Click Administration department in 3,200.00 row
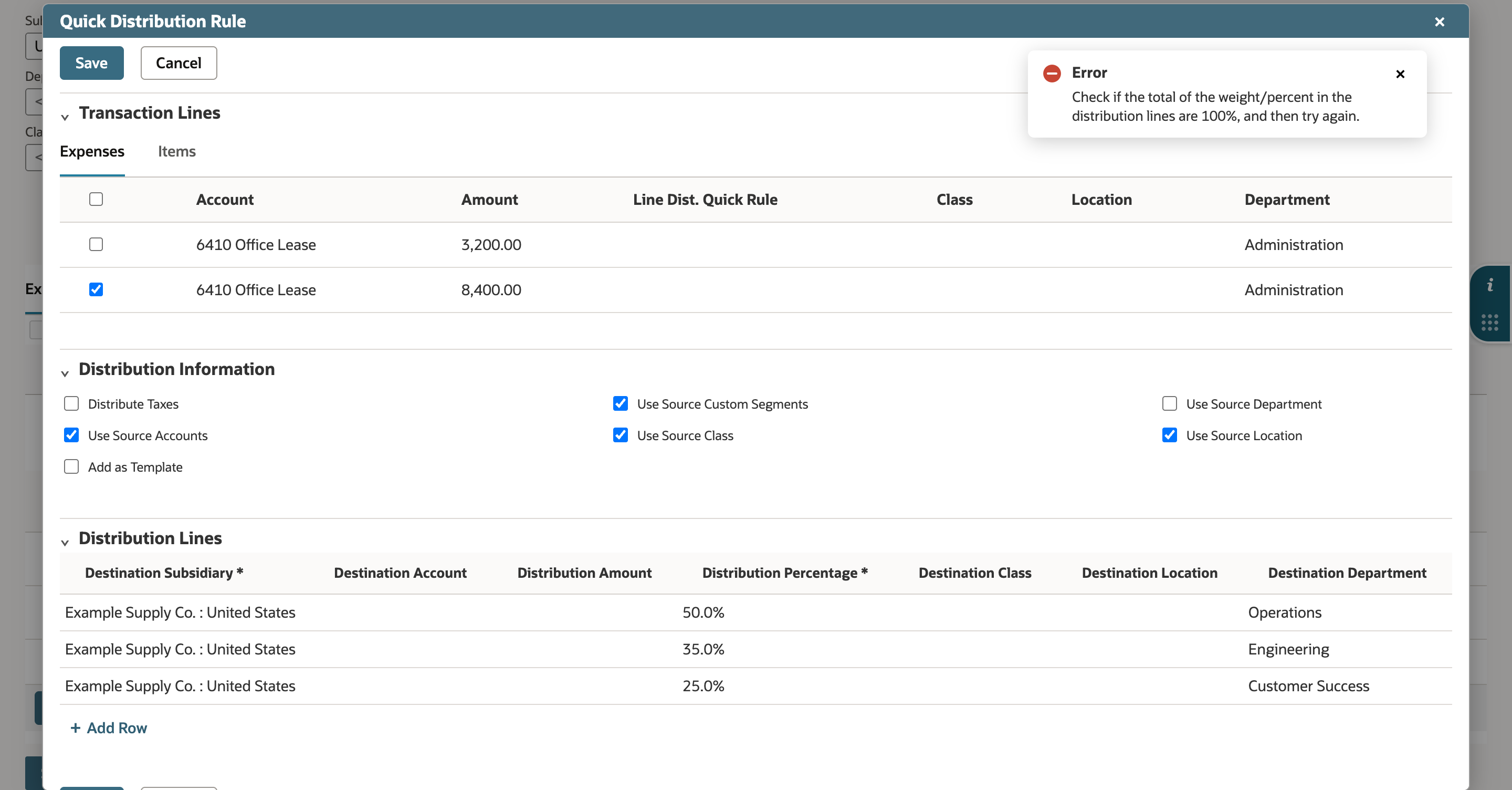Image resolution: width=1512 pixels, height=790 pixels. [1294, 245]
